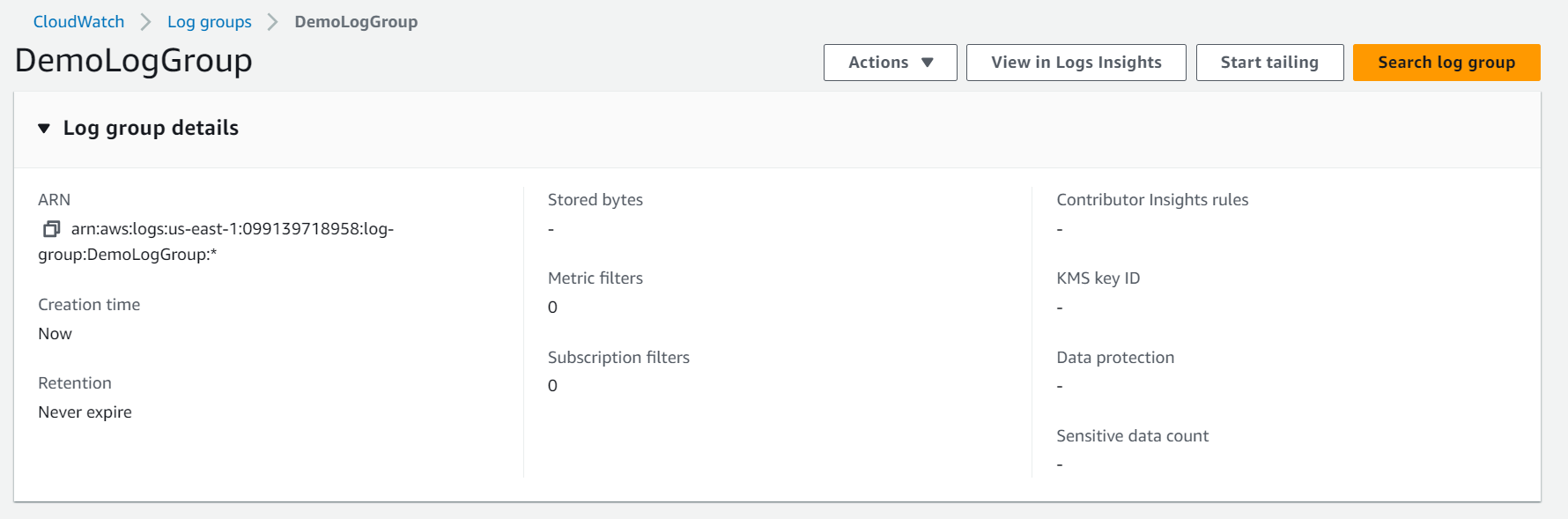Go to CloudWatch breadcrumb link
The image size is (1568, 519).
click(78, 22)
